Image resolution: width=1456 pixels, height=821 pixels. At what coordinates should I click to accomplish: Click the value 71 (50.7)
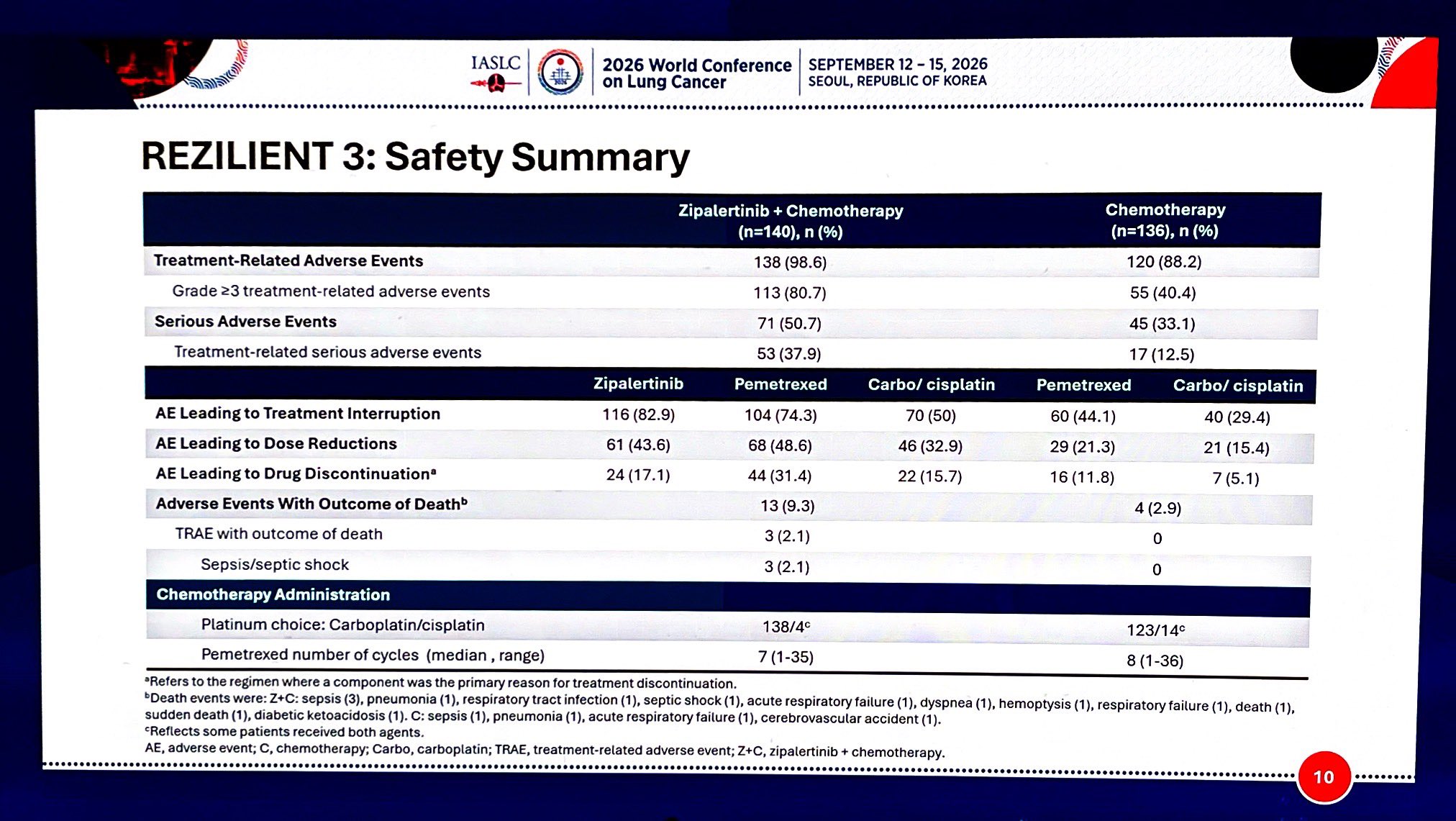pos(789,324)
